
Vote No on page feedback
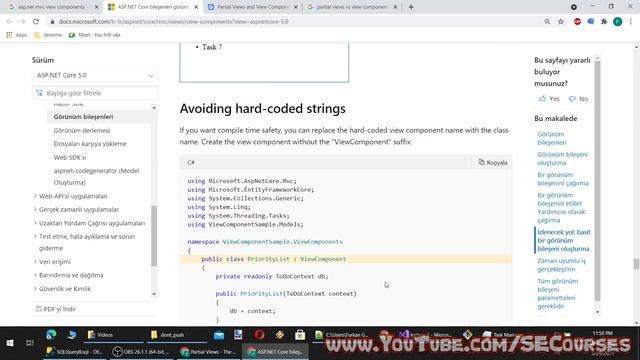coord(578,99)
